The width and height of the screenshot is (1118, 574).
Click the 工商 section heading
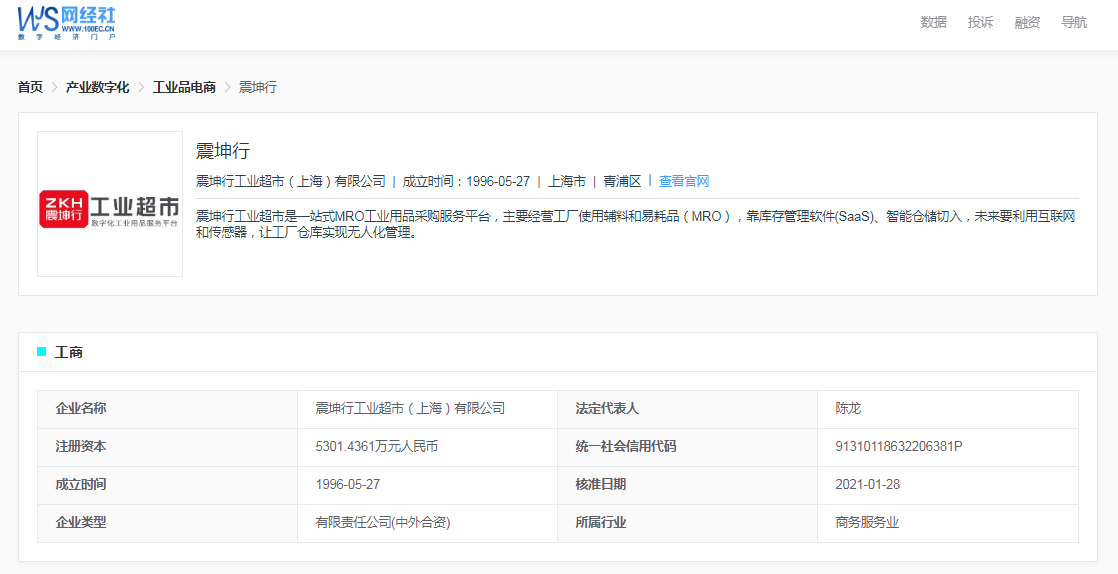coord(68,352)
